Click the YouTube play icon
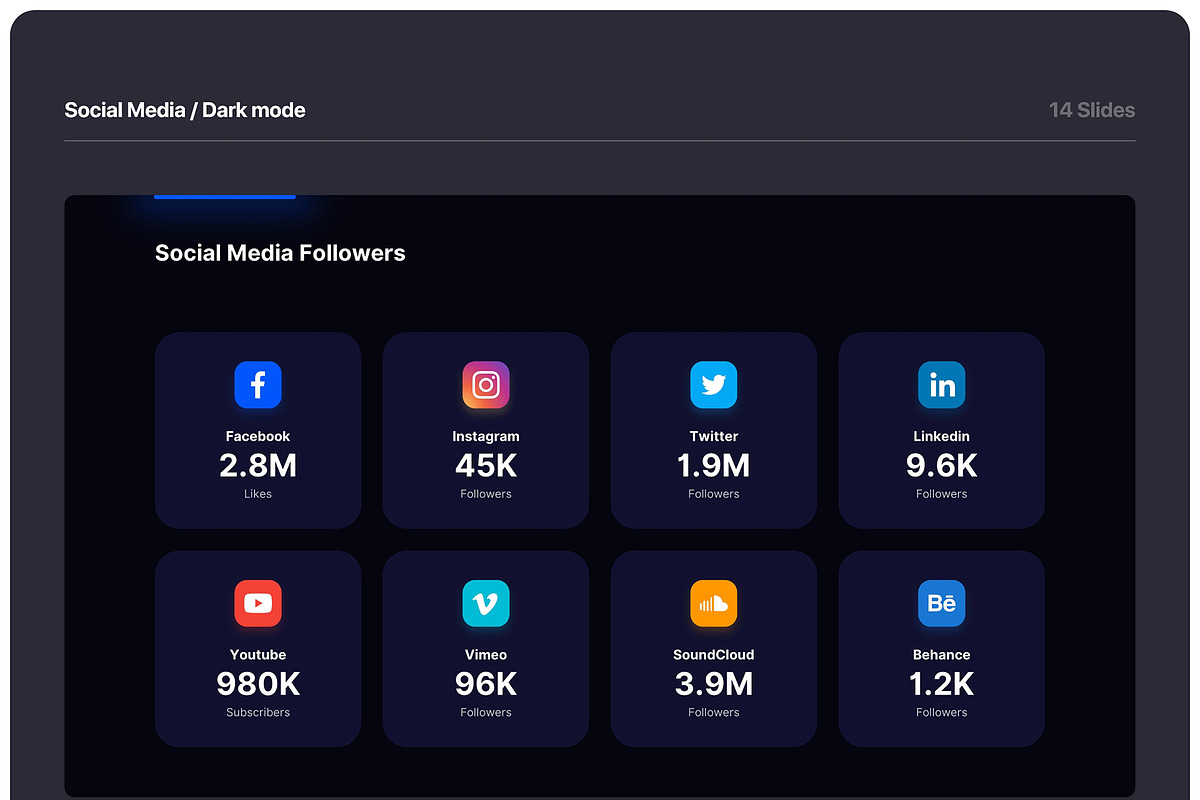The image size is (1200, 800). coord(258,603)
